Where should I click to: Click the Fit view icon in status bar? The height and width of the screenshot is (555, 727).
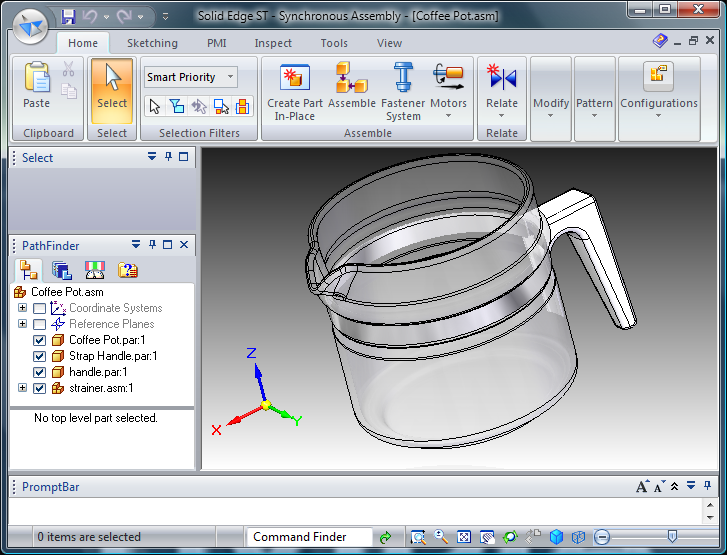coord(464,537)
